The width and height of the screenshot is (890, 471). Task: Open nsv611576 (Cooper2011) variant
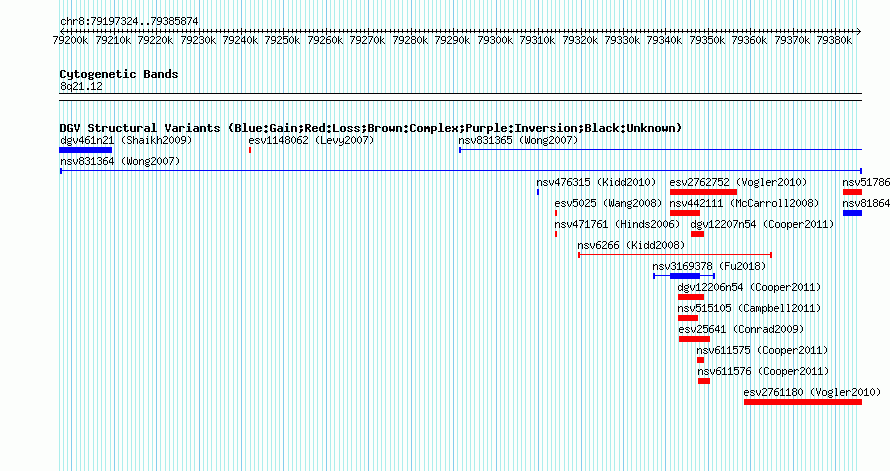point(763,371)
